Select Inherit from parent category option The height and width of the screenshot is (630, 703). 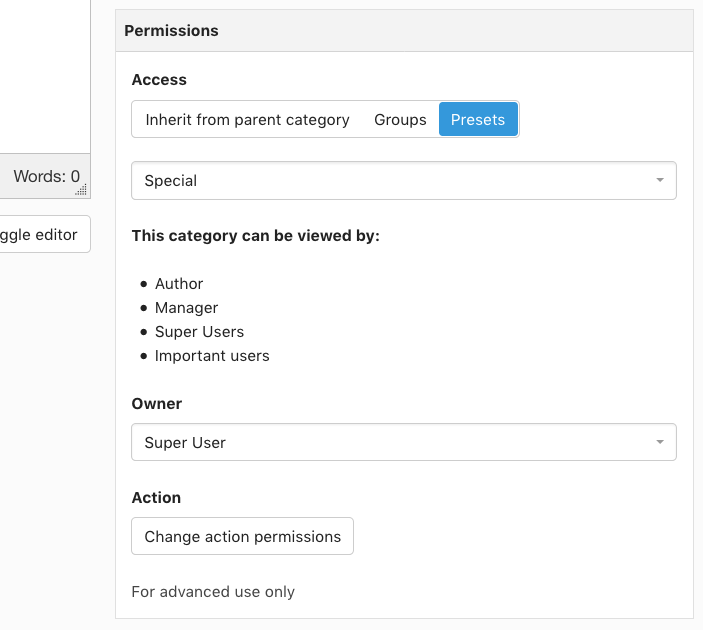247,120
